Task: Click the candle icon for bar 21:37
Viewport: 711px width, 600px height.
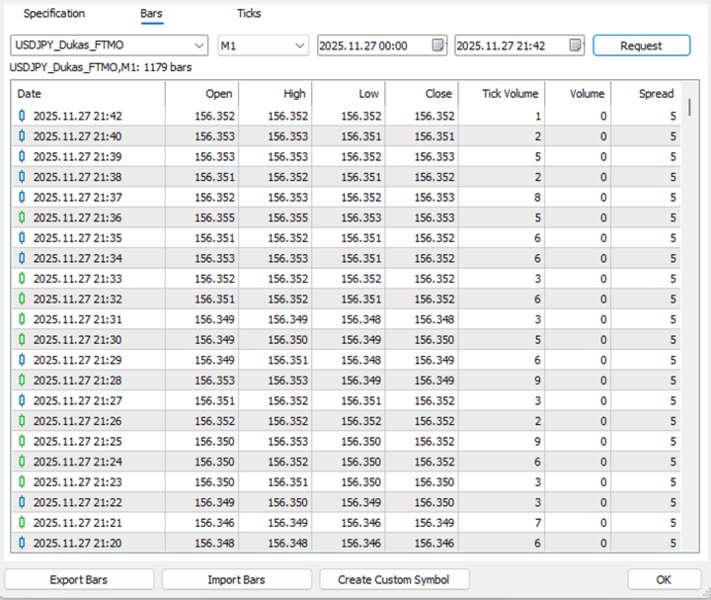Action: [22, 197]
